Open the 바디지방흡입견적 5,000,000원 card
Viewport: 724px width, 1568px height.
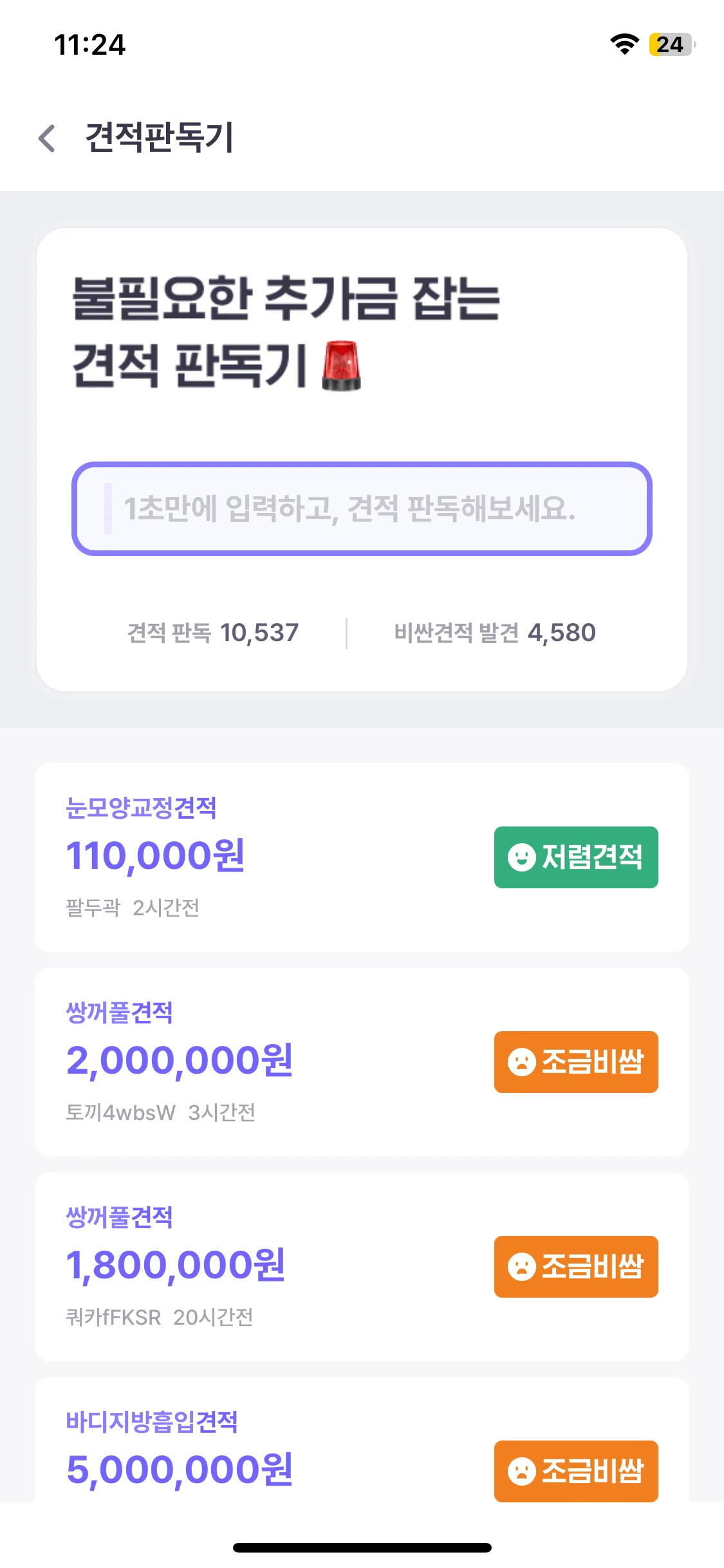(257, 1448)
